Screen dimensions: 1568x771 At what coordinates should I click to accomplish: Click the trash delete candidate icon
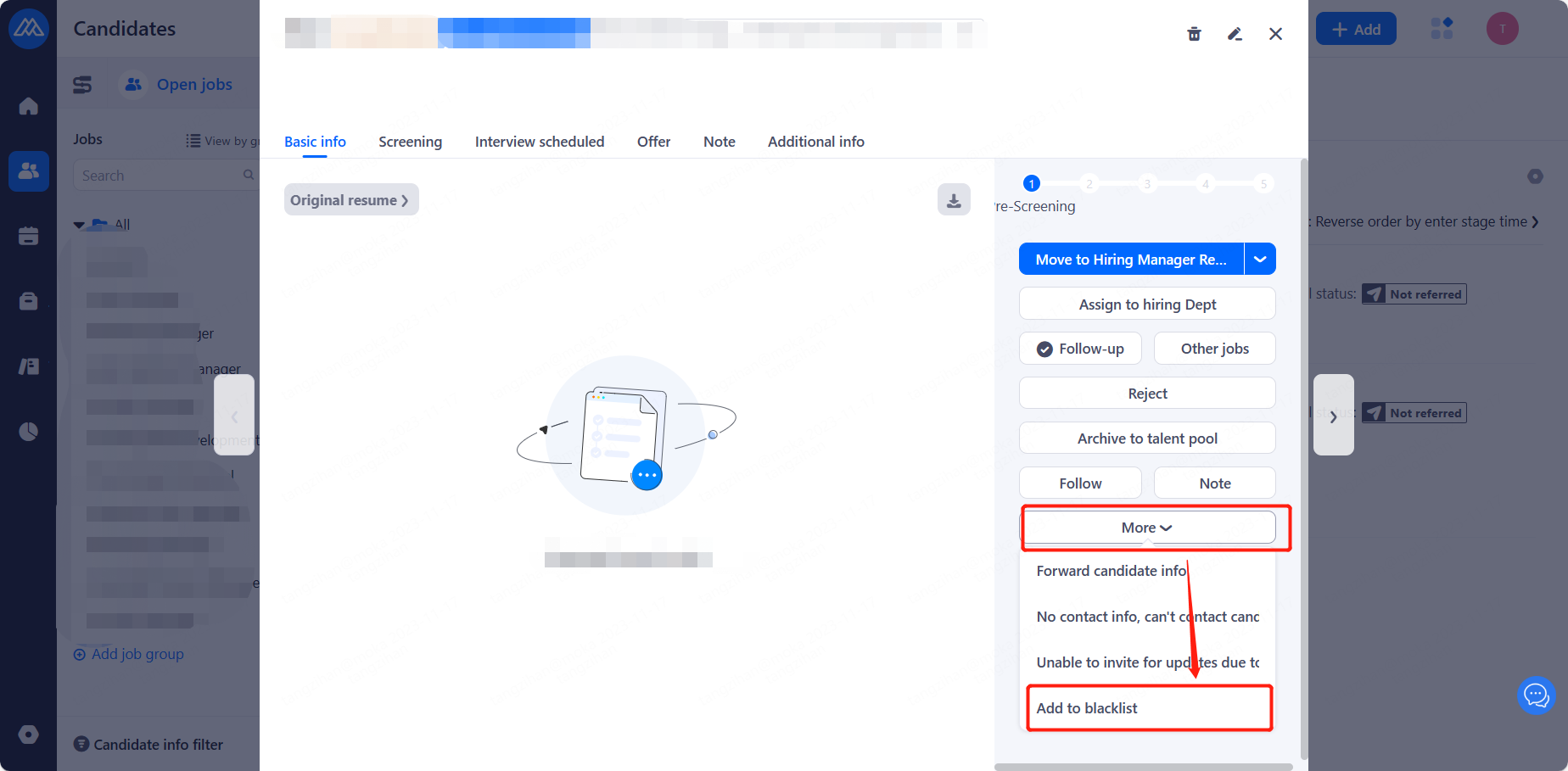1194,34
